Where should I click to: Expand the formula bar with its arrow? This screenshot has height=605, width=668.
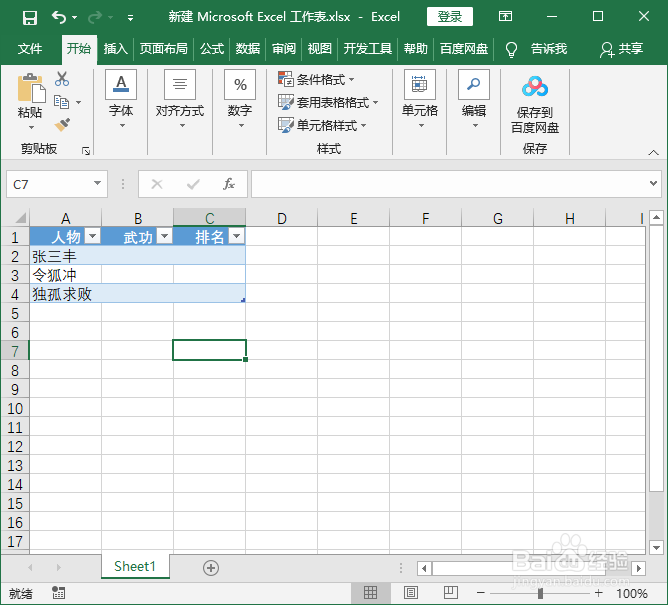click(x=653, y=183)
